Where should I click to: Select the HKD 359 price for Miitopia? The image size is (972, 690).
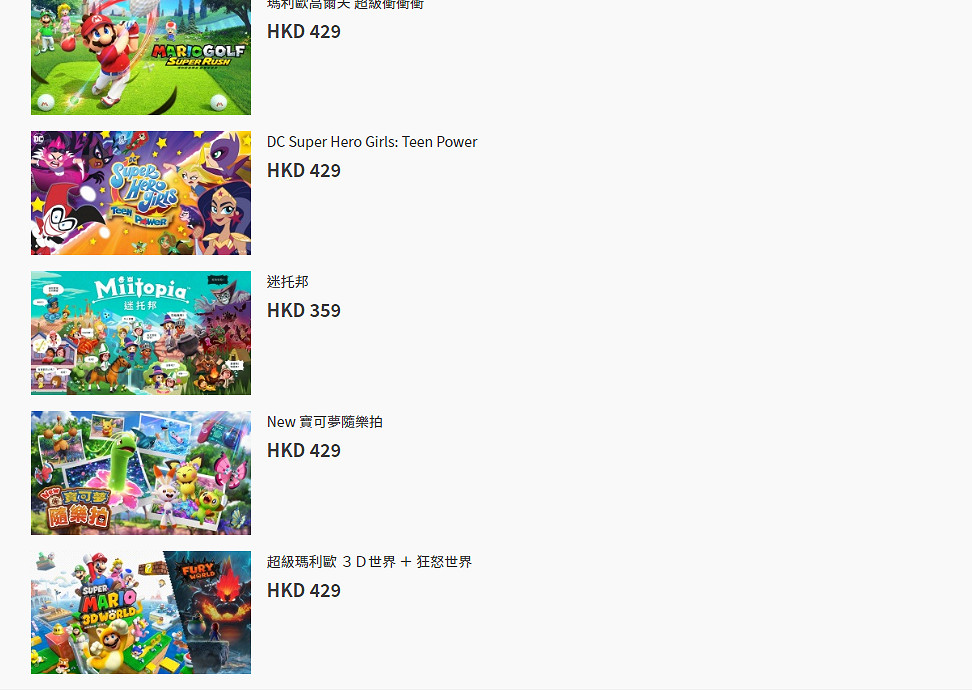(304, 311)
